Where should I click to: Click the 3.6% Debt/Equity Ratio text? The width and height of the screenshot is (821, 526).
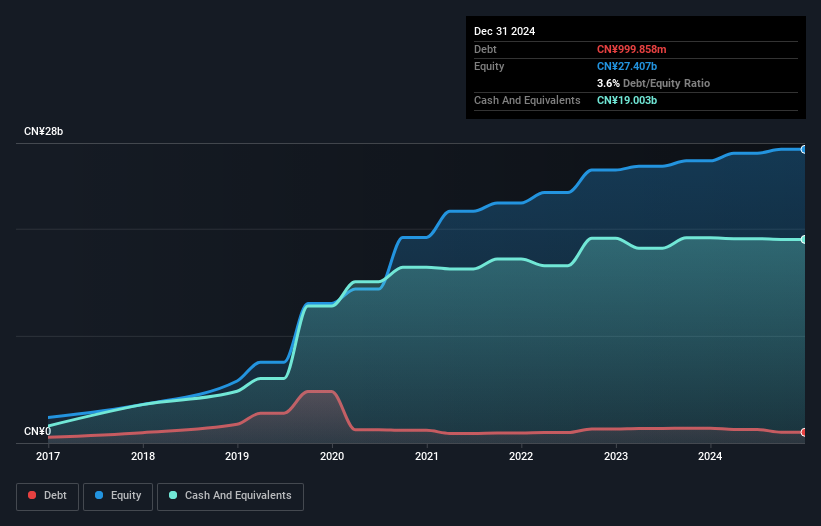click(653, 83)
